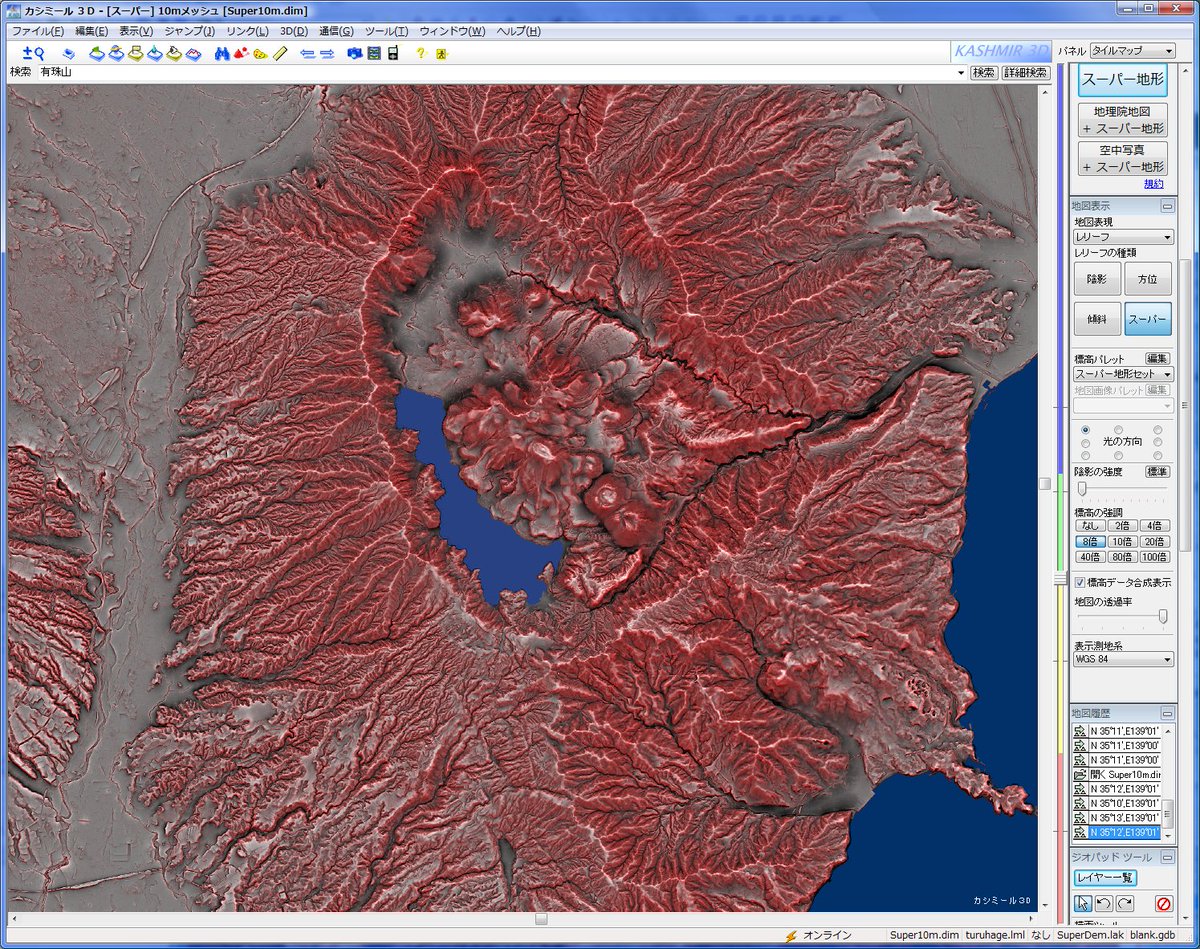Click the map horizontal scrollbar thumb
The image size is (1200, 949).
click(541, 918)
